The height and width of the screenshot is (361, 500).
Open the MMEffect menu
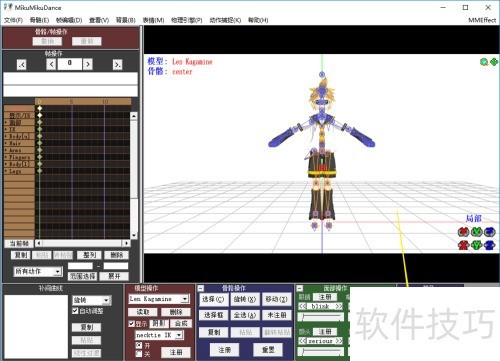click(482, 20)
